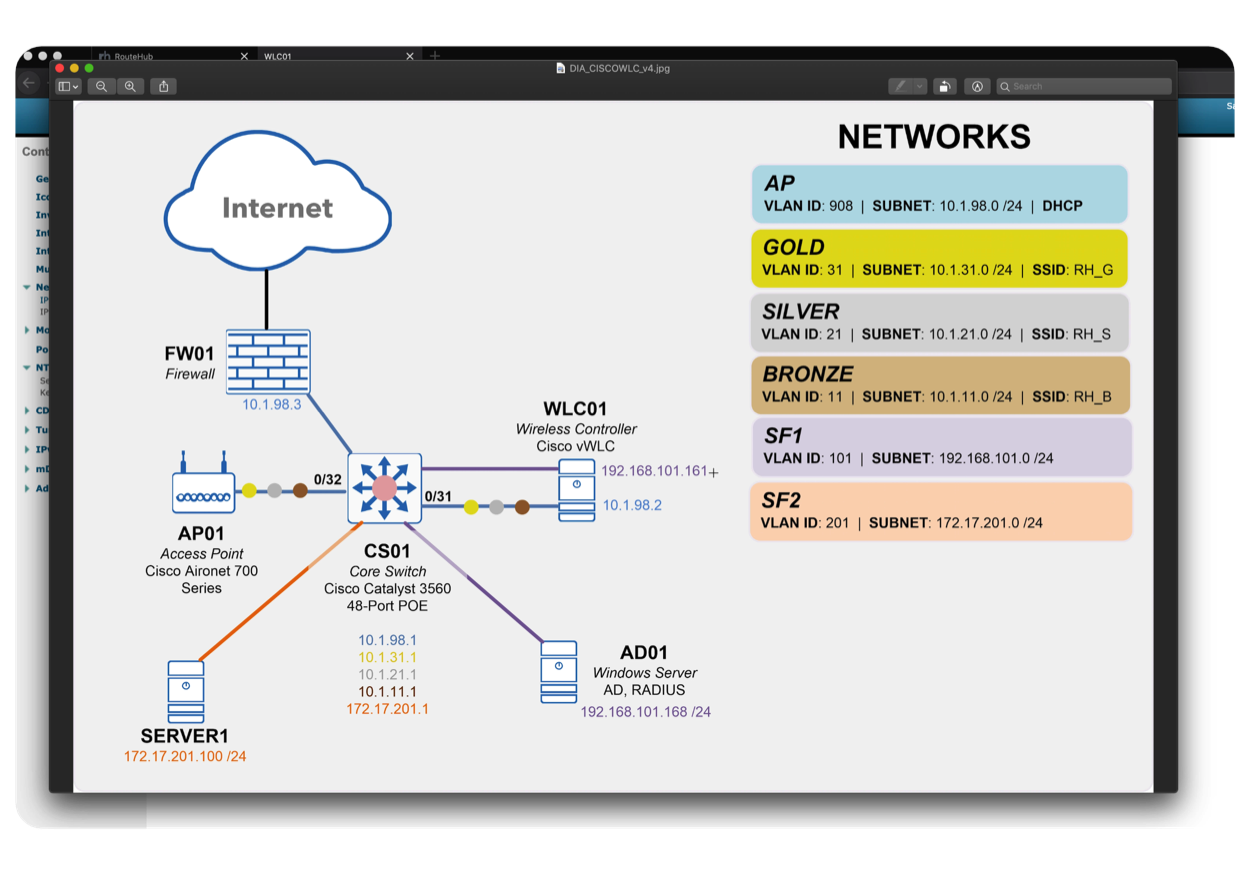Viewport: 1250px width, 875px height.
Task: Open a new browser tab with plus
Action: pyautogui.click(x=434, y=56)
